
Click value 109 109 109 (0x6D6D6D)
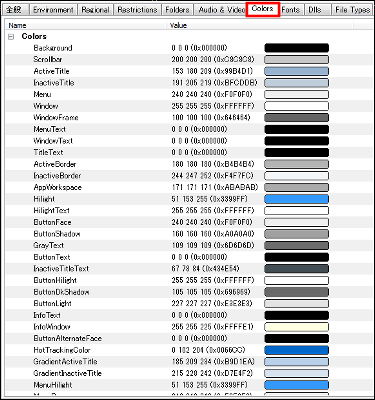[x=213, y=246]
